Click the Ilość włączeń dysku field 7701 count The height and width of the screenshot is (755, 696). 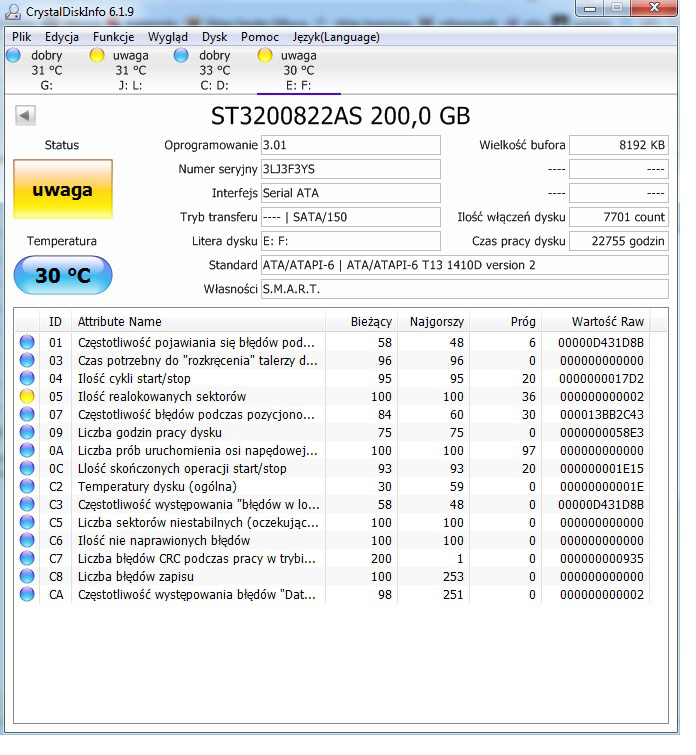619,217
